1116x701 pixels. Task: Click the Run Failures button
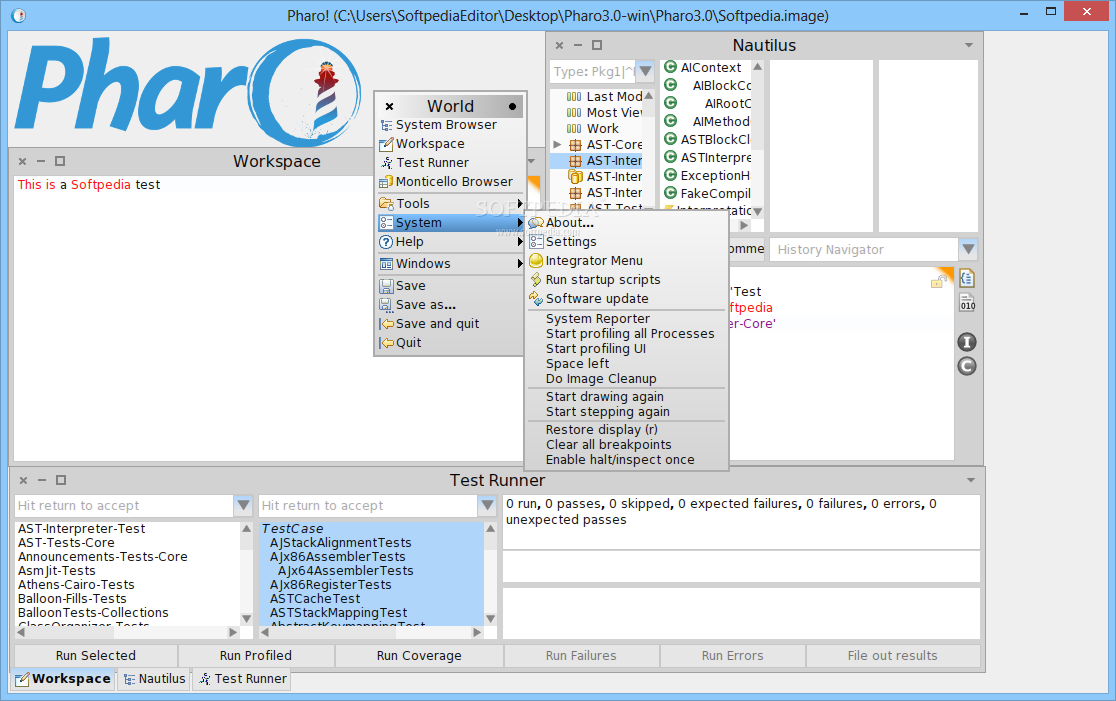tap(581, 655)
